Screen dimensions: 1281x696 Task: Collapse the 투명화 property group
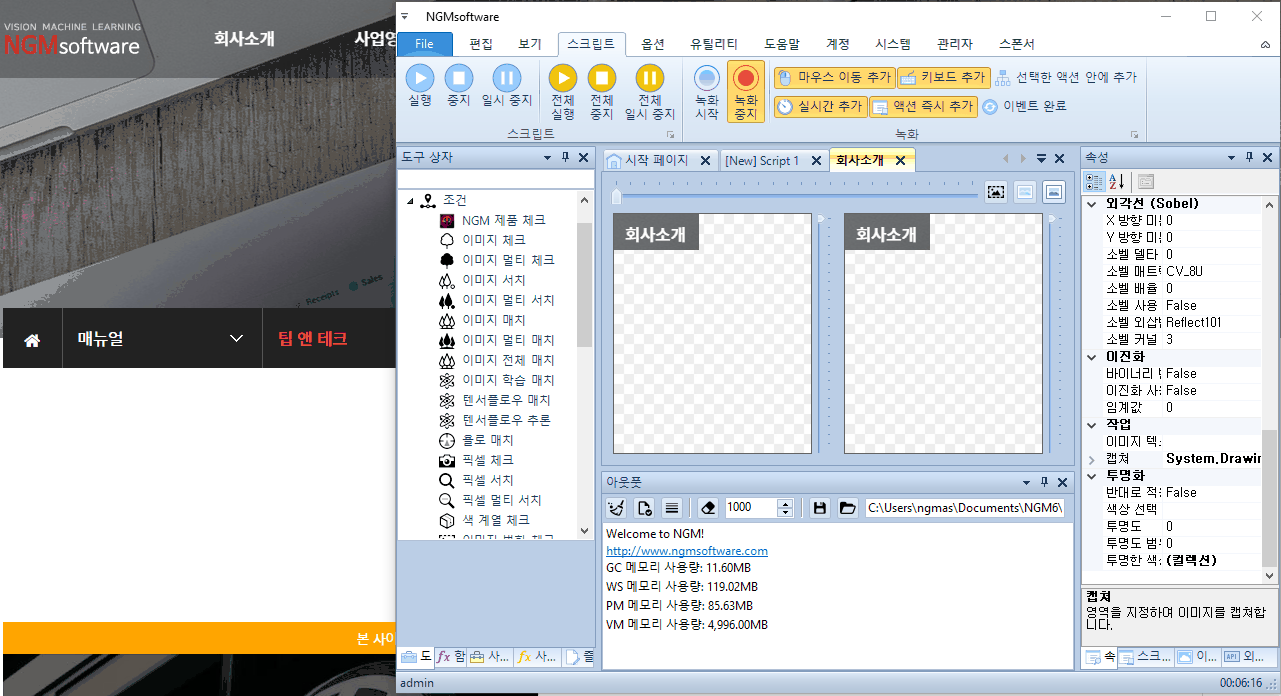[1092, 476]
